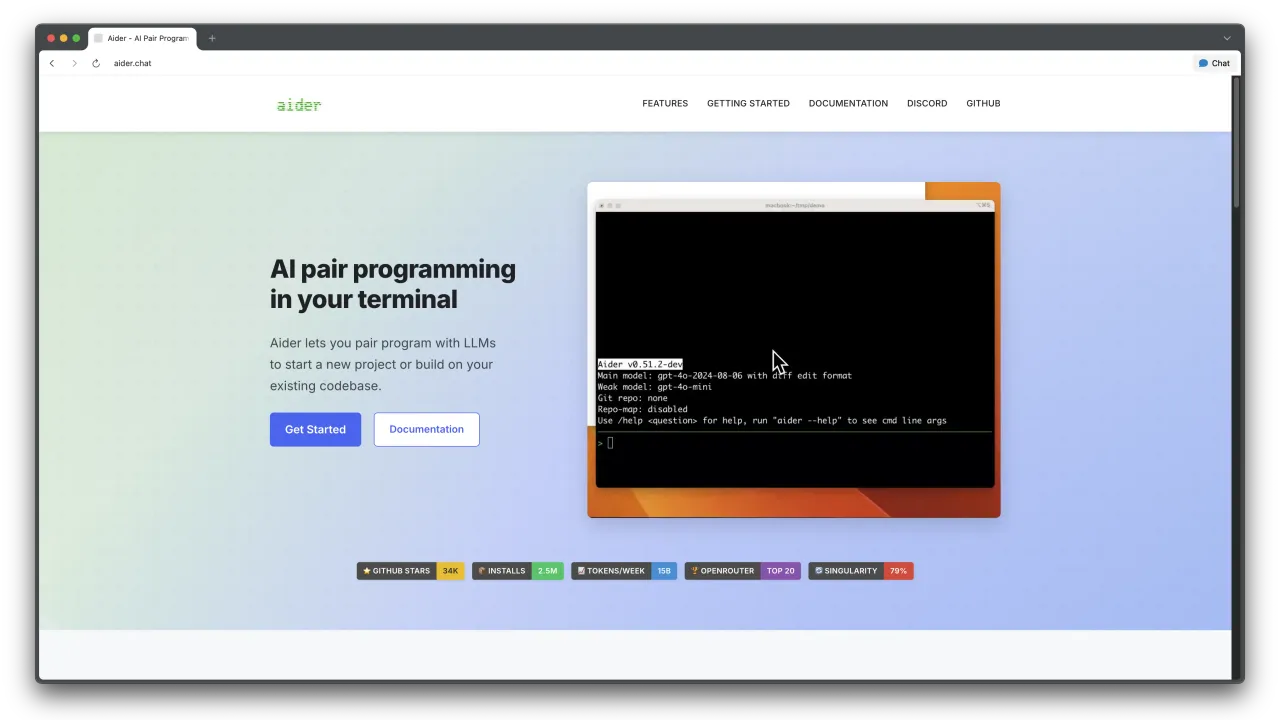Click the terminal demo video
The image size is (1280, 720).
tap(794, 350)
